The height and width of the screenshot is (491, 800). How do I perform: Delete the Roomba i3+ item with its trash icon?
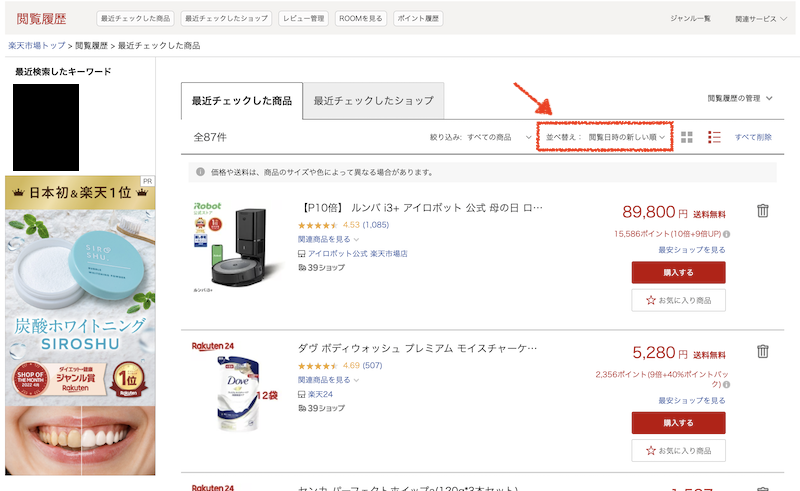[x=762, y=210]
